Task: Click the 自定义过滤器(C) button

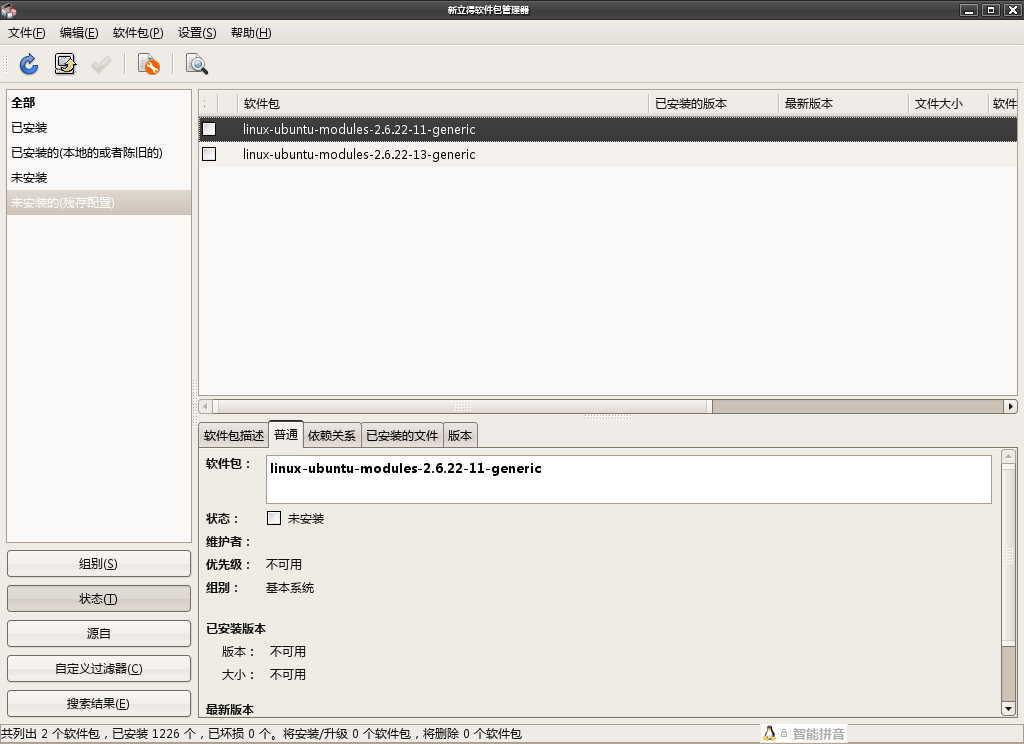Action: click(x=99, y=668)
